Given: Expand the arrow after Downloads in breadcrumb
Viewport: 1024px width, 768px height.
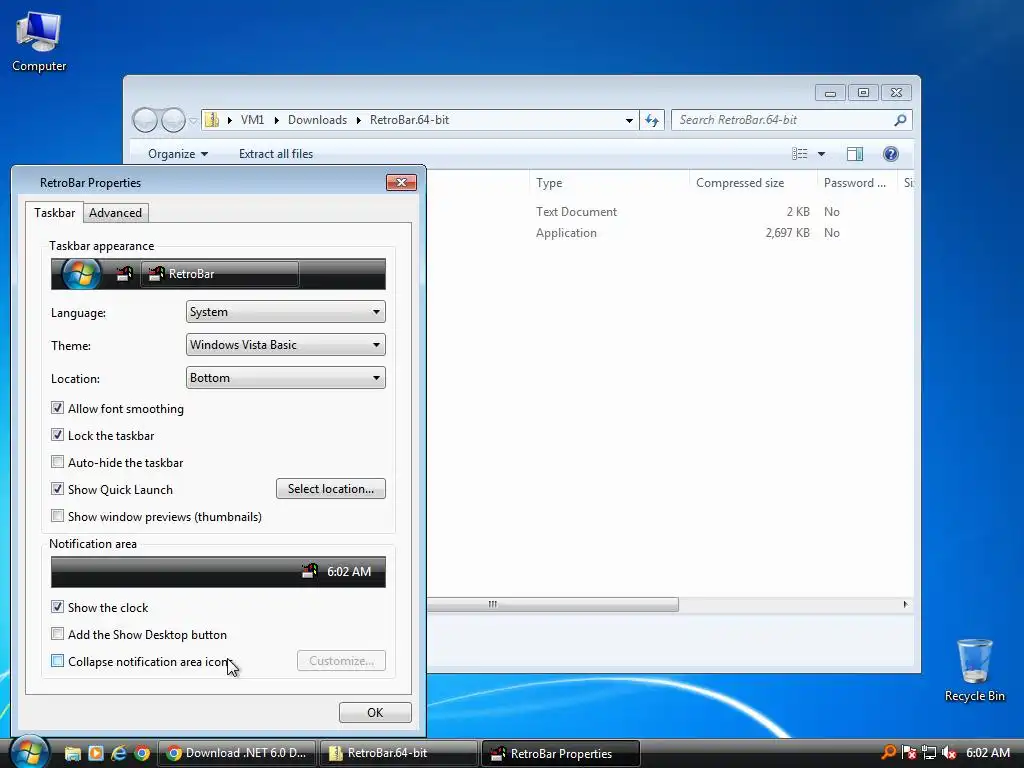Looking at the screenshot, I should pos(359,120).
